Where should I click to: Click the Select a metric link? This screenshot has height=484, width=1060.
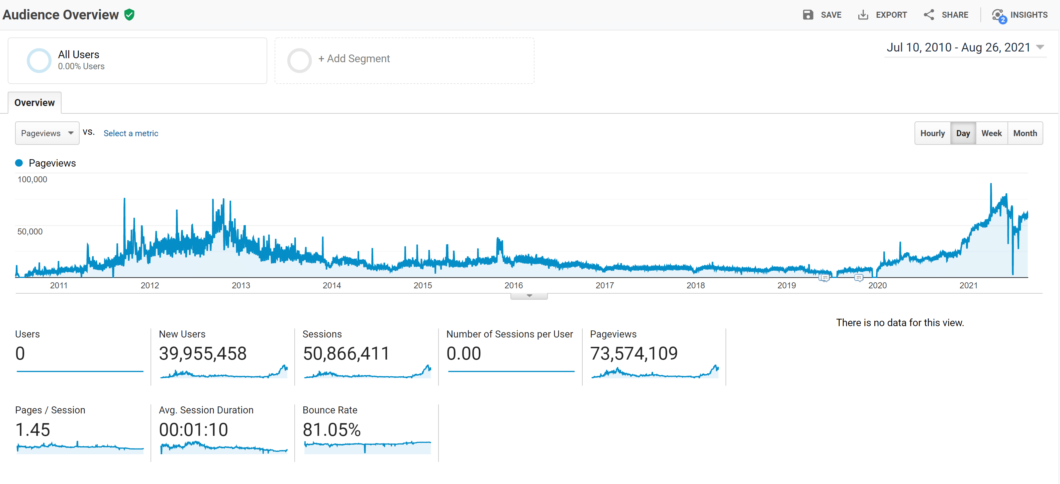[131, 133]
